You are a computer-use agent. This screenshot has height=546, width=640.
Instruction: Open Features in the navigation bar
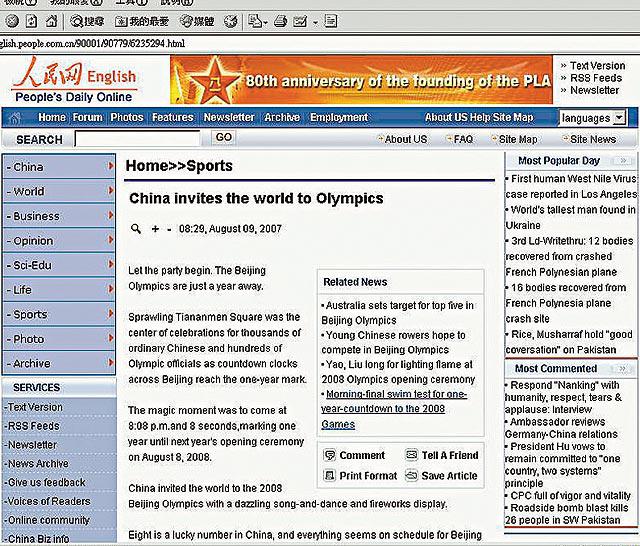[173, 118]
